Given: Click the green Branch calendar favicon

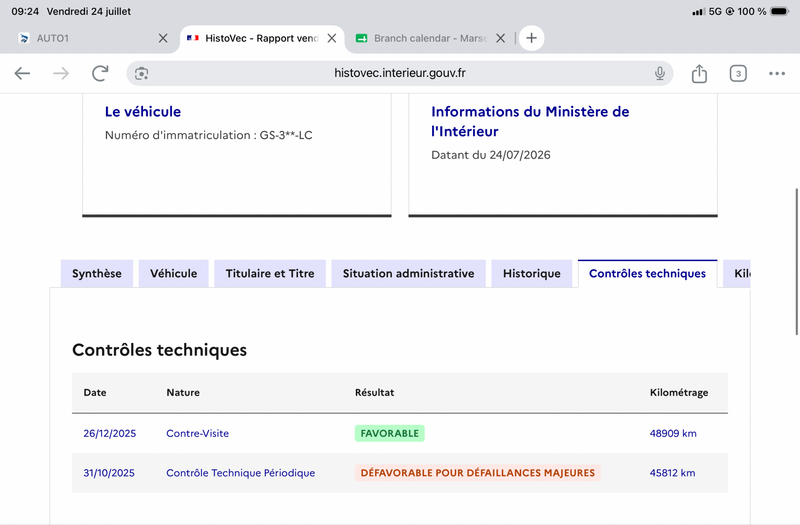Looking at the screenshot, I should click(x=362, y=38).
